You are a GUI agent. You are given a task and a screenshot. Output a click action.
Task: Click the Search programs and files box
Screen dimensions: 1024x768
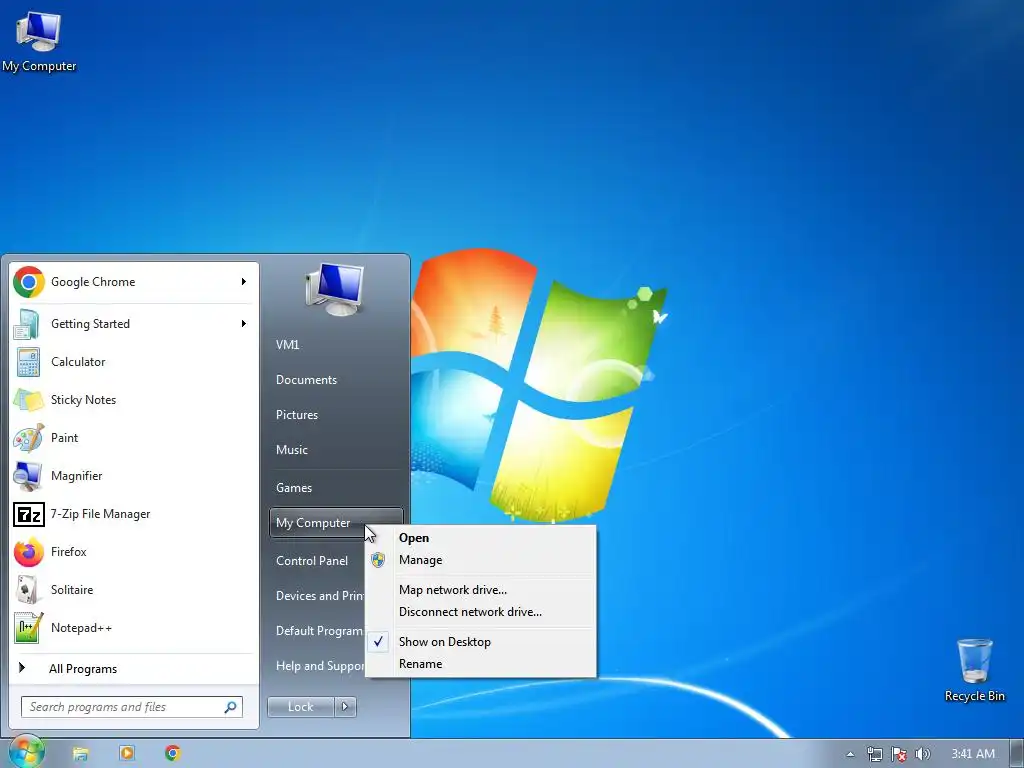pos(132,707)
